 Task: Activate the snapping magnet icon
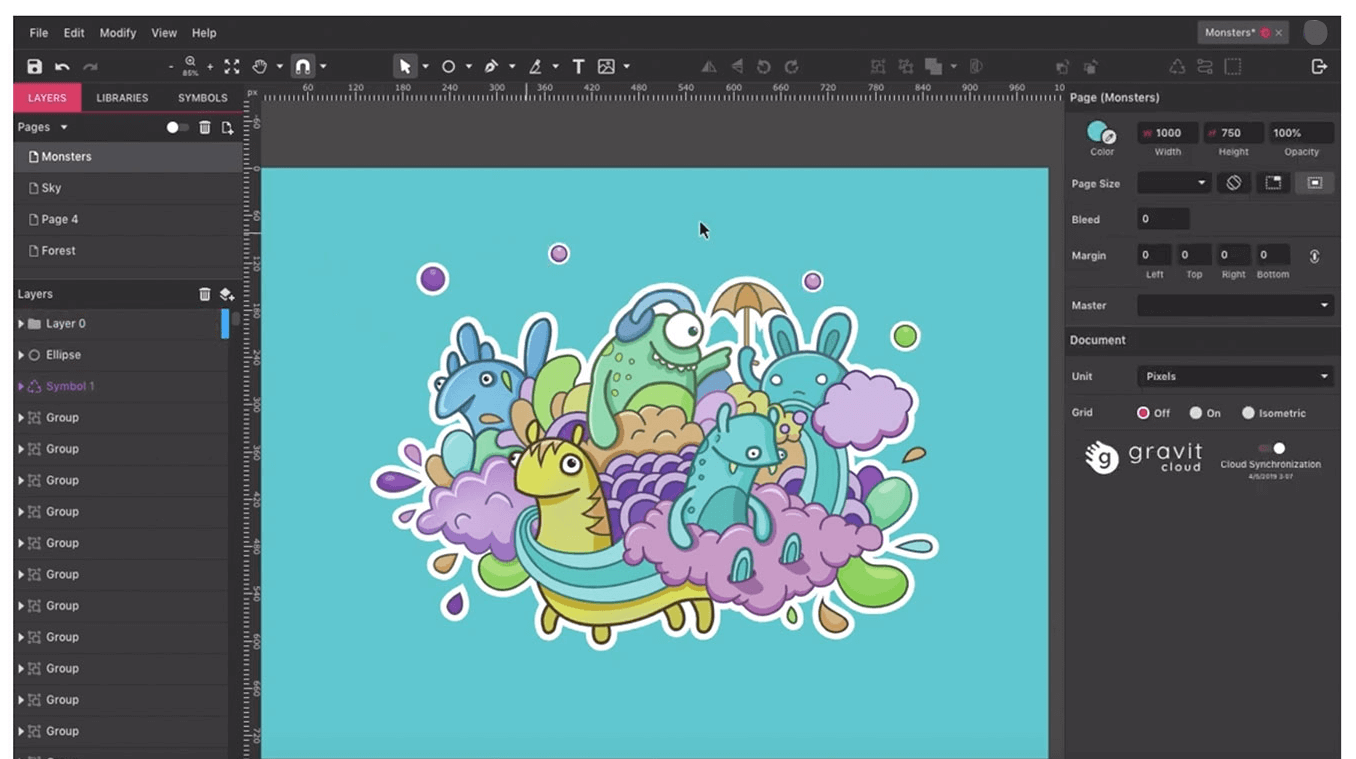(x=302, y=66)
